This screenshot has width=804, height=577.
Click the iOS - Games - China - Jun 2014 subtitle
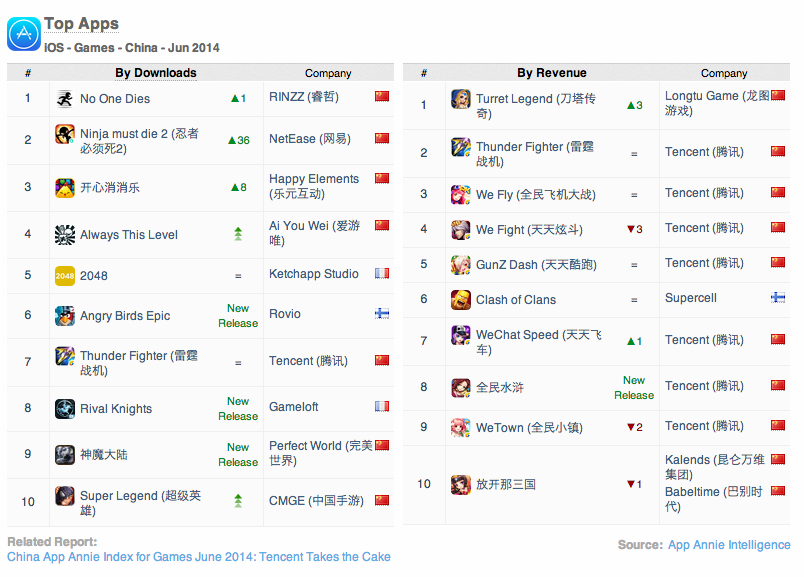click(132, 48)
